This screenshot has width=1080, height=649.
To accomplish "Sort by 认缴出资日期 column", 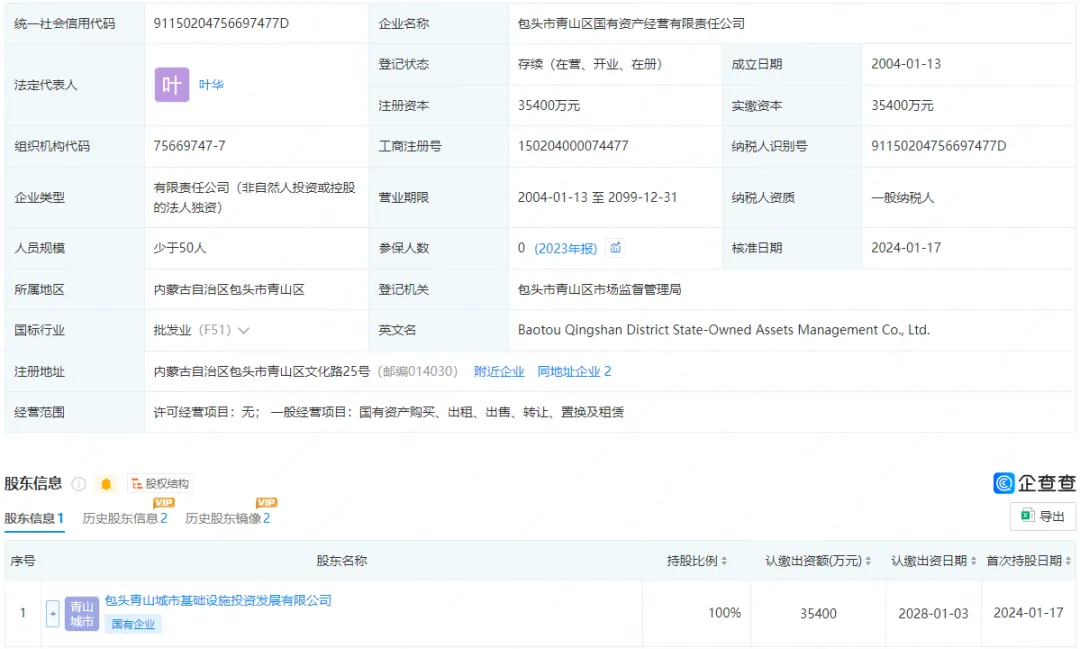I will [x=933, y=561].
